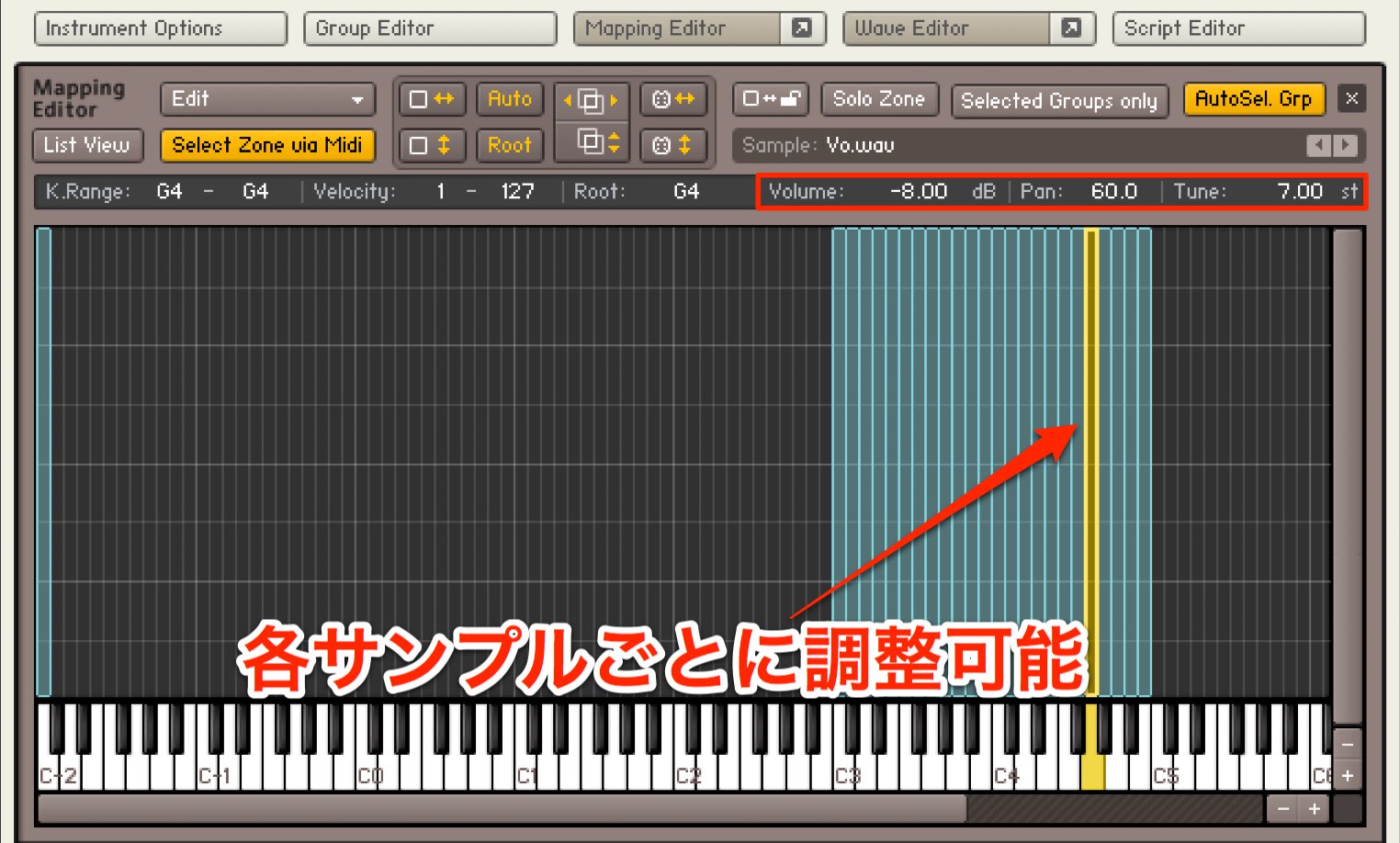
Task: Select the yellow highlighted zone on G4
Action: point(1092,462)
